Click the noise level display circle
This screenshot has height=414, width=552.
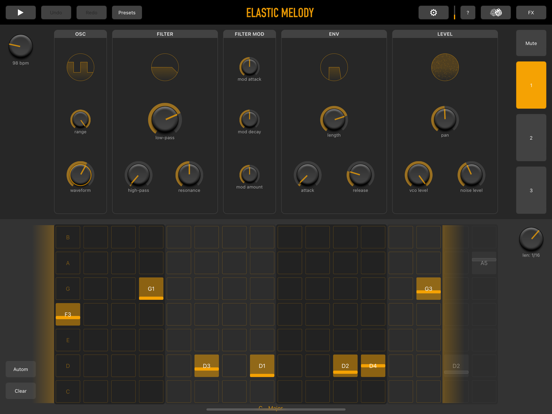tap(445, 67)
